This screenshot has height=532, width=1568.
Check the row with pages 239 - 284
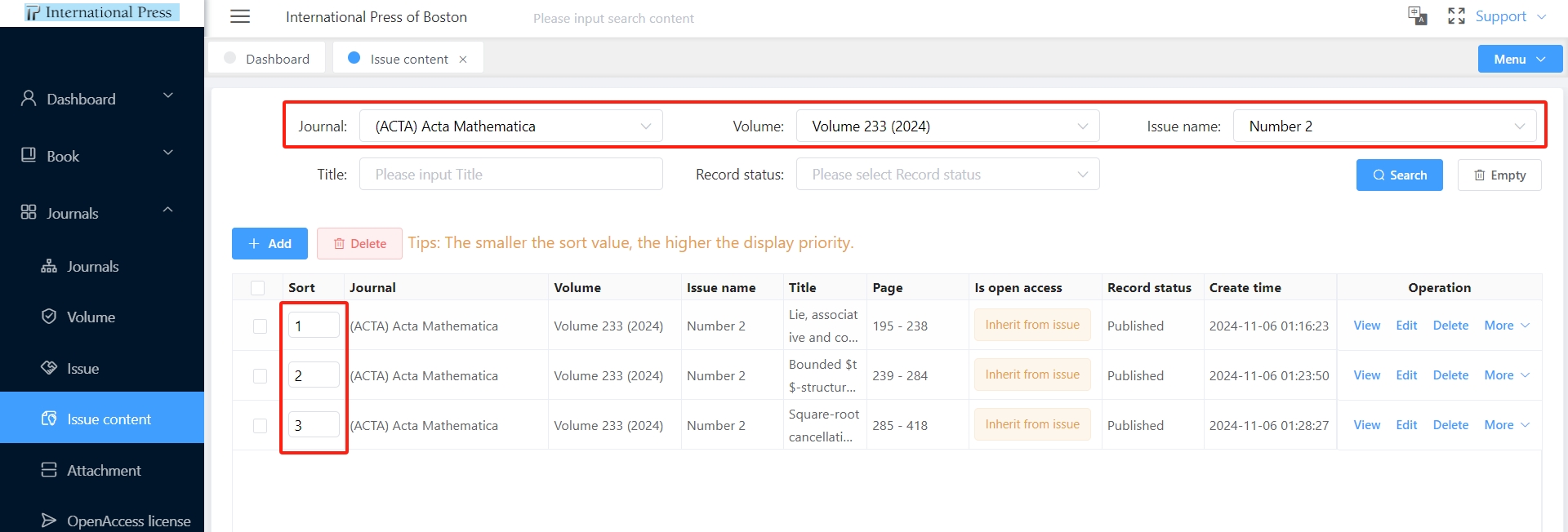[261, 376]
